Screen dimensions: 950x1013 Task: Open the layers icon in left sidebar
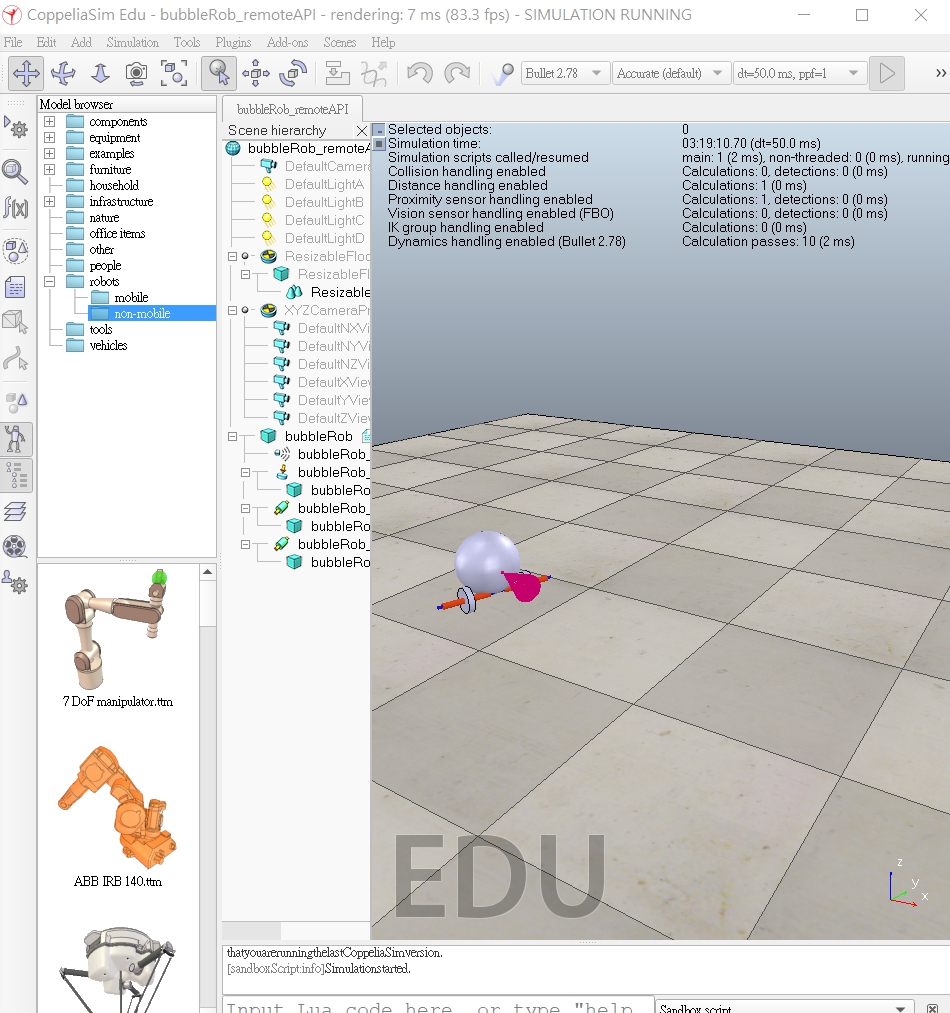tap(16, 511)
